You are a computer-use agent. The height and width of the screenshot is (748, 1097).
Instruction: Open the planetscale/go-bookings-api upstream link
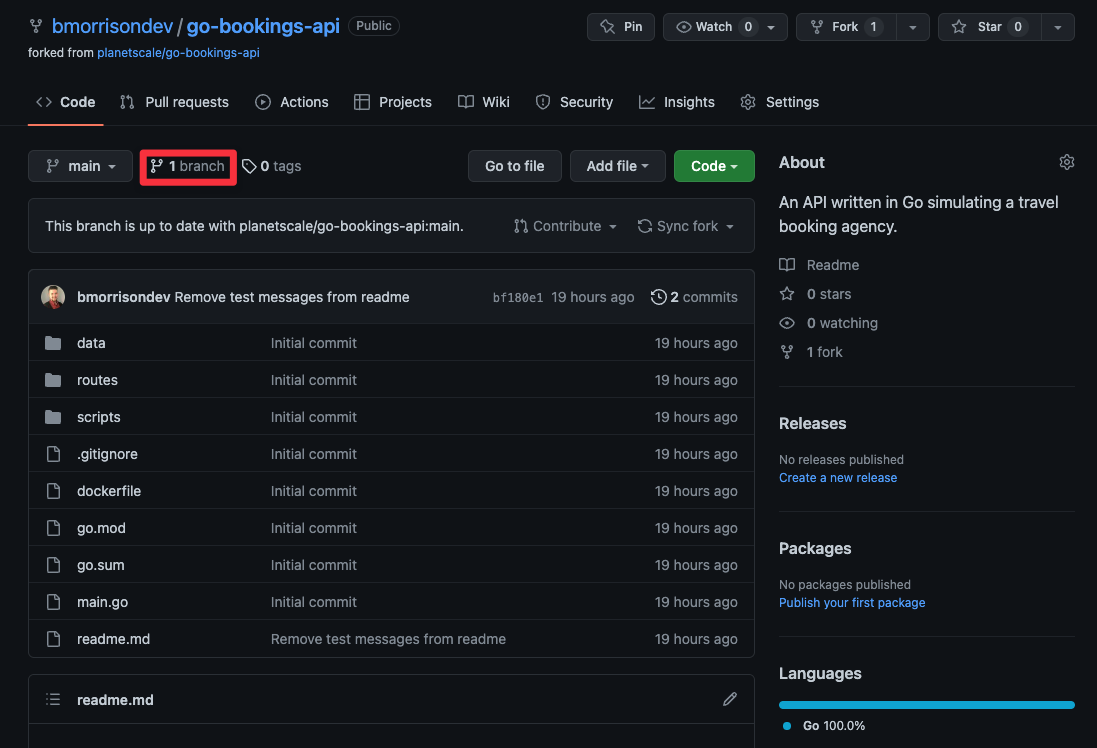pos(178,52)
